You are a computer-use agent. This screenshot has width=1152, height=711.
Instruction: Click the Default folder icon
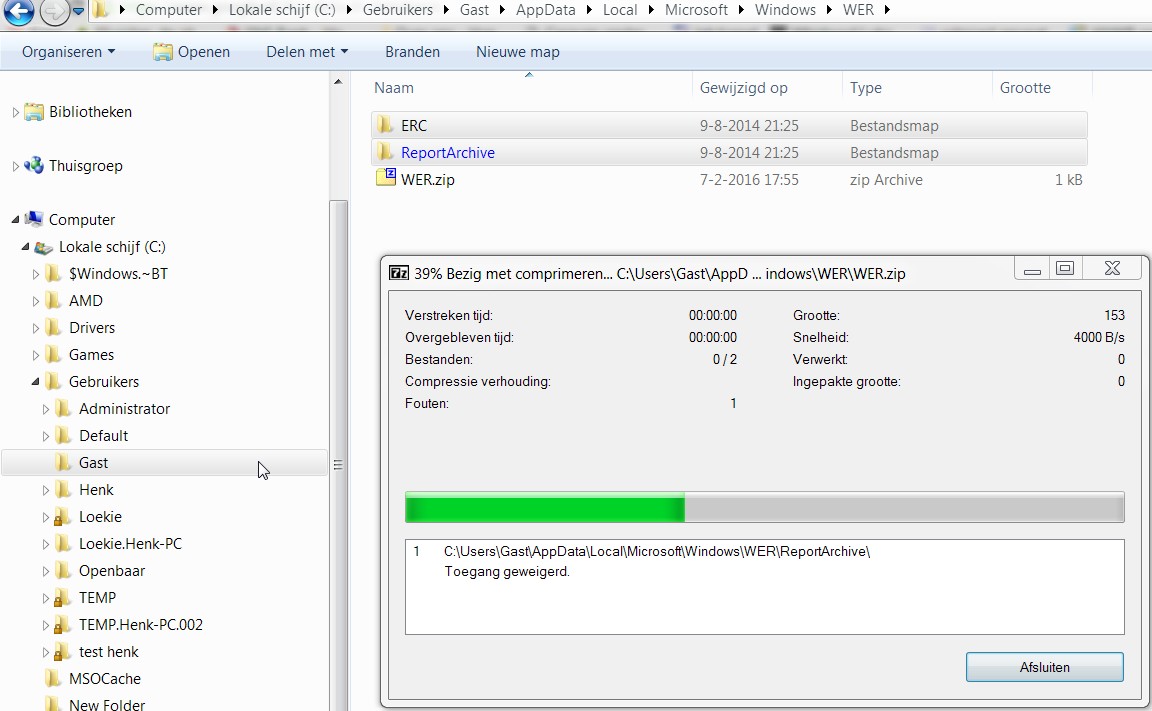(64, 436)
